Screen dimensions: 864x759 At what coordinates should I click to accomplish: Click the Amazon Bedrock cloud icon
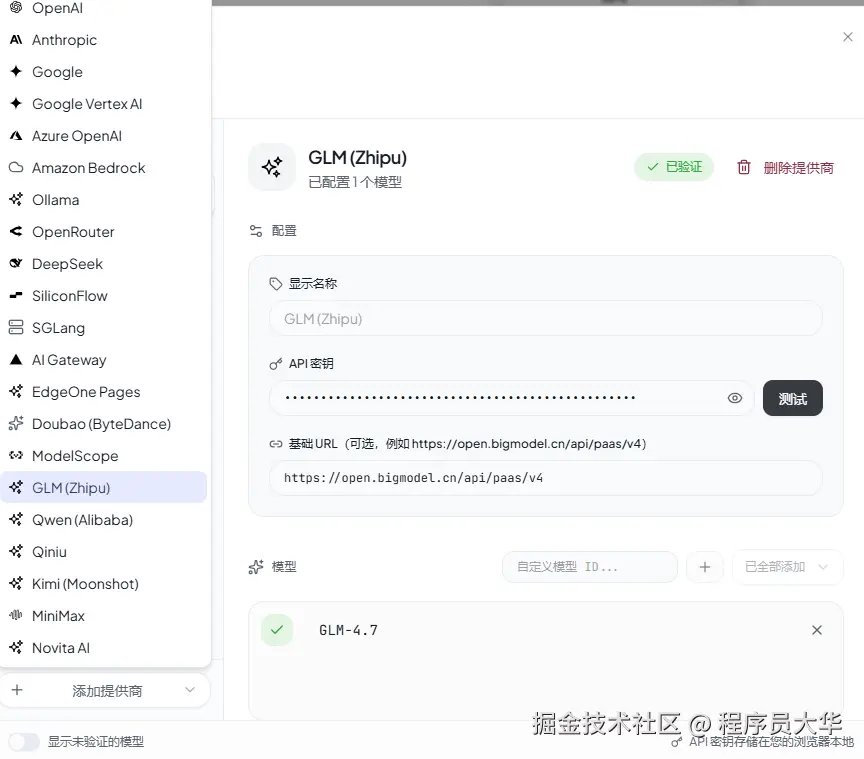[x=16, y=168]
